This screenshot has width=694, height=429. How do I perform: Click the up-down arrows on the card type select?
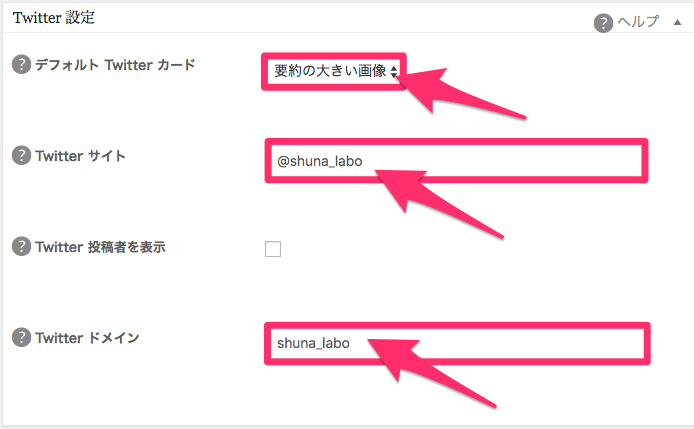393,71
